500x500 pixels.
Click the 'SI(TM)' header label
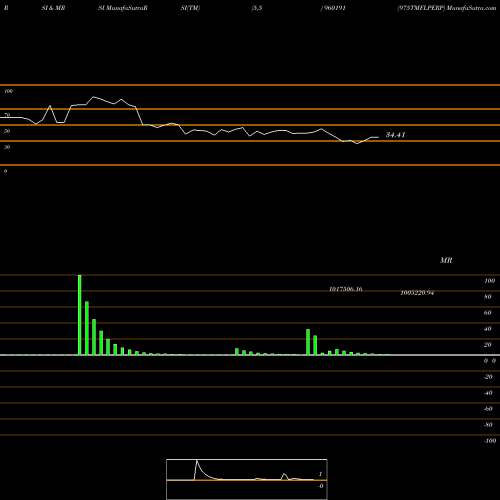tap(190, 8)
